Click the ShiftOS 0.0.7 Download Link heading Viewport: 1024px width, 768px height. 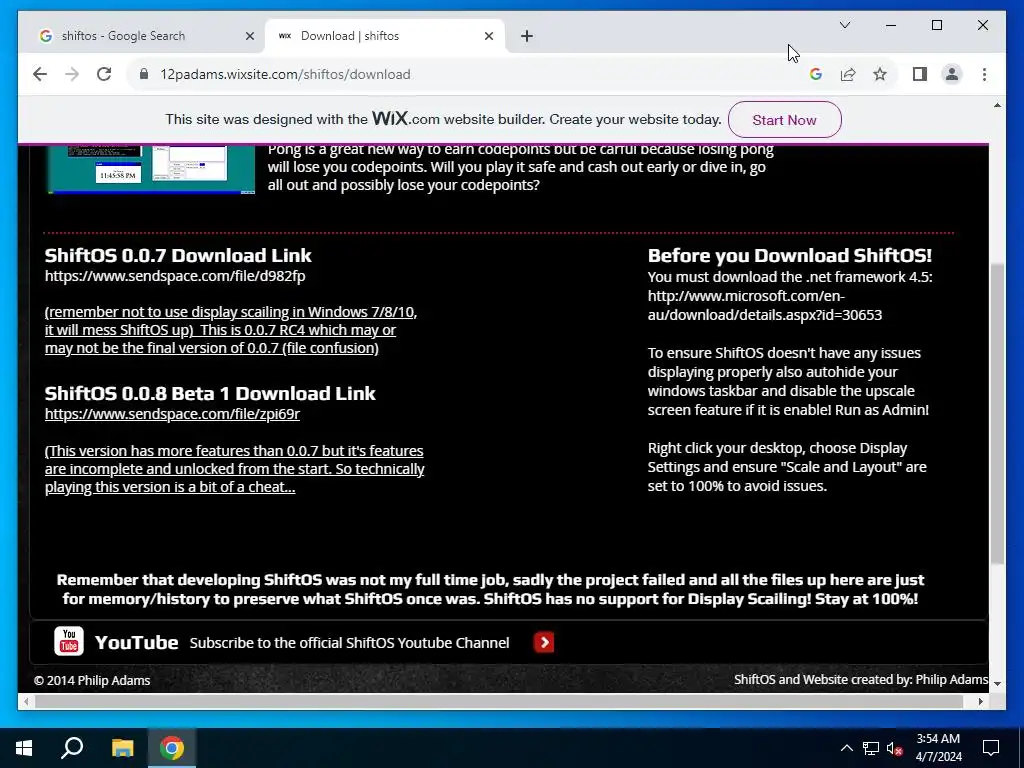tap(178, 255)
